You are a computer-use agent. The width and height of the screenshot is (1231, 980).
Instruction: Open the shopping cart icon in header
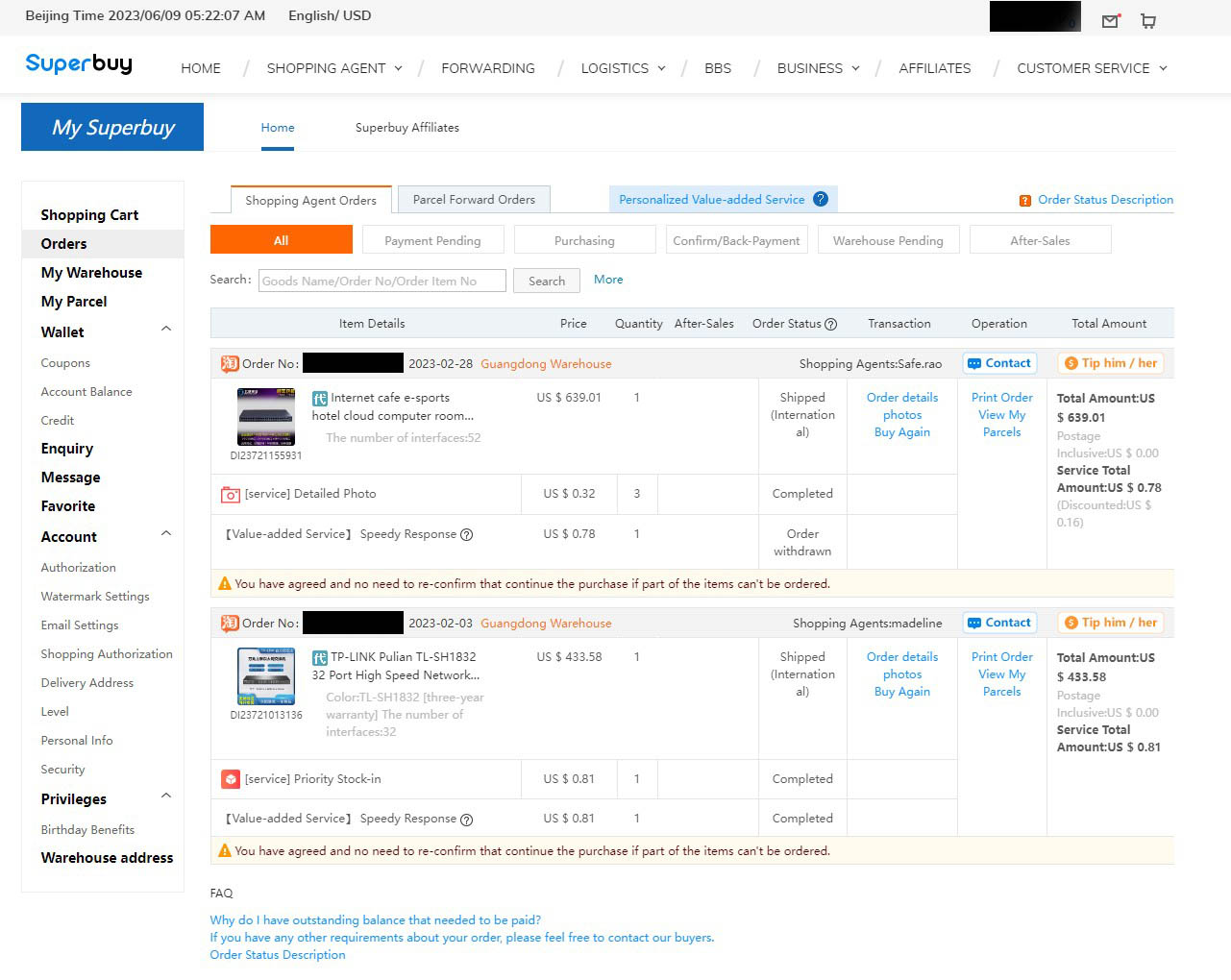click(x=1148, y=20)
